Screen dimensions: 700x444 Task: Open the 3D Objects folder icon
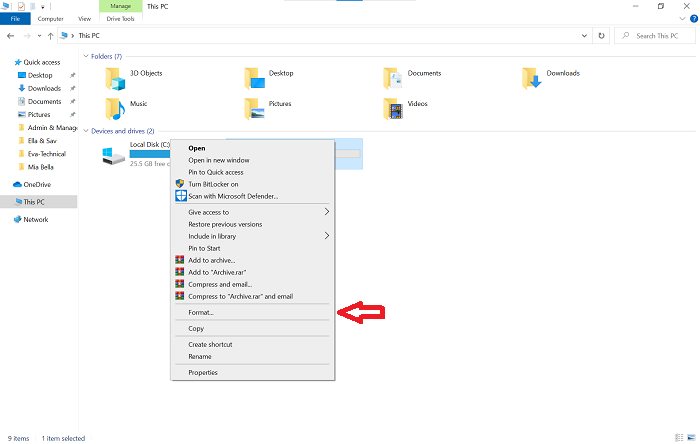click(x=115, y=79)
